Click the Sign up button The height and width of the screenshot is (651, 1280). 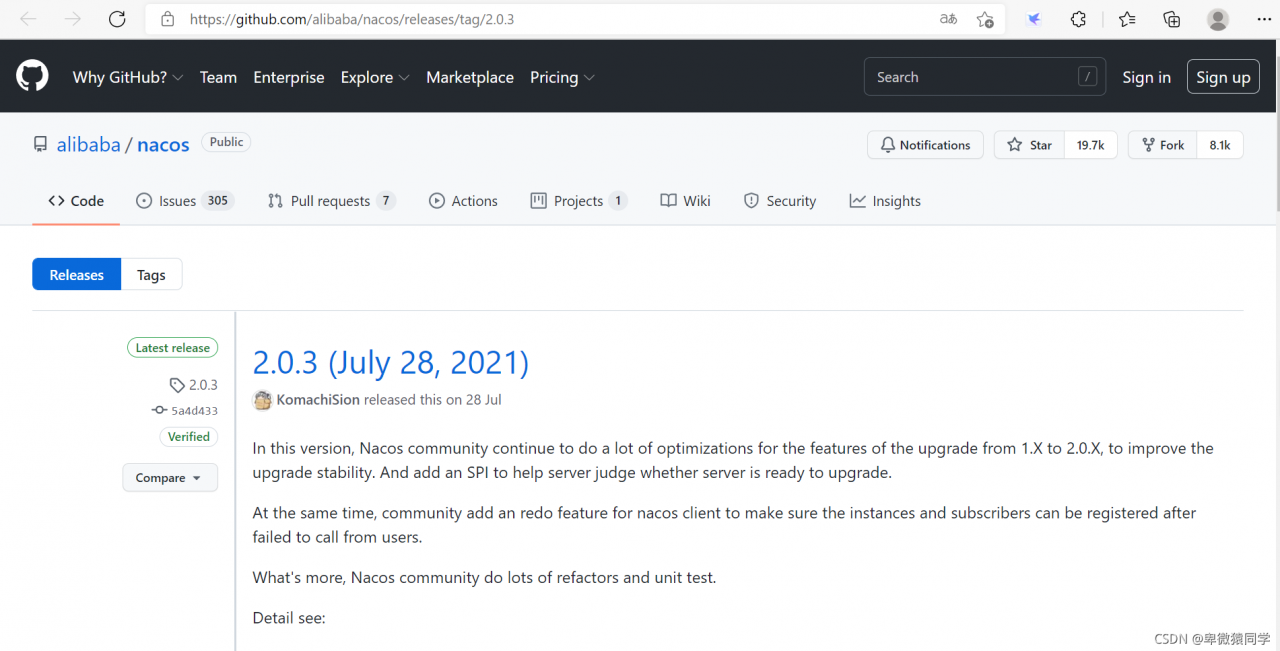(x=1223, y=77)
